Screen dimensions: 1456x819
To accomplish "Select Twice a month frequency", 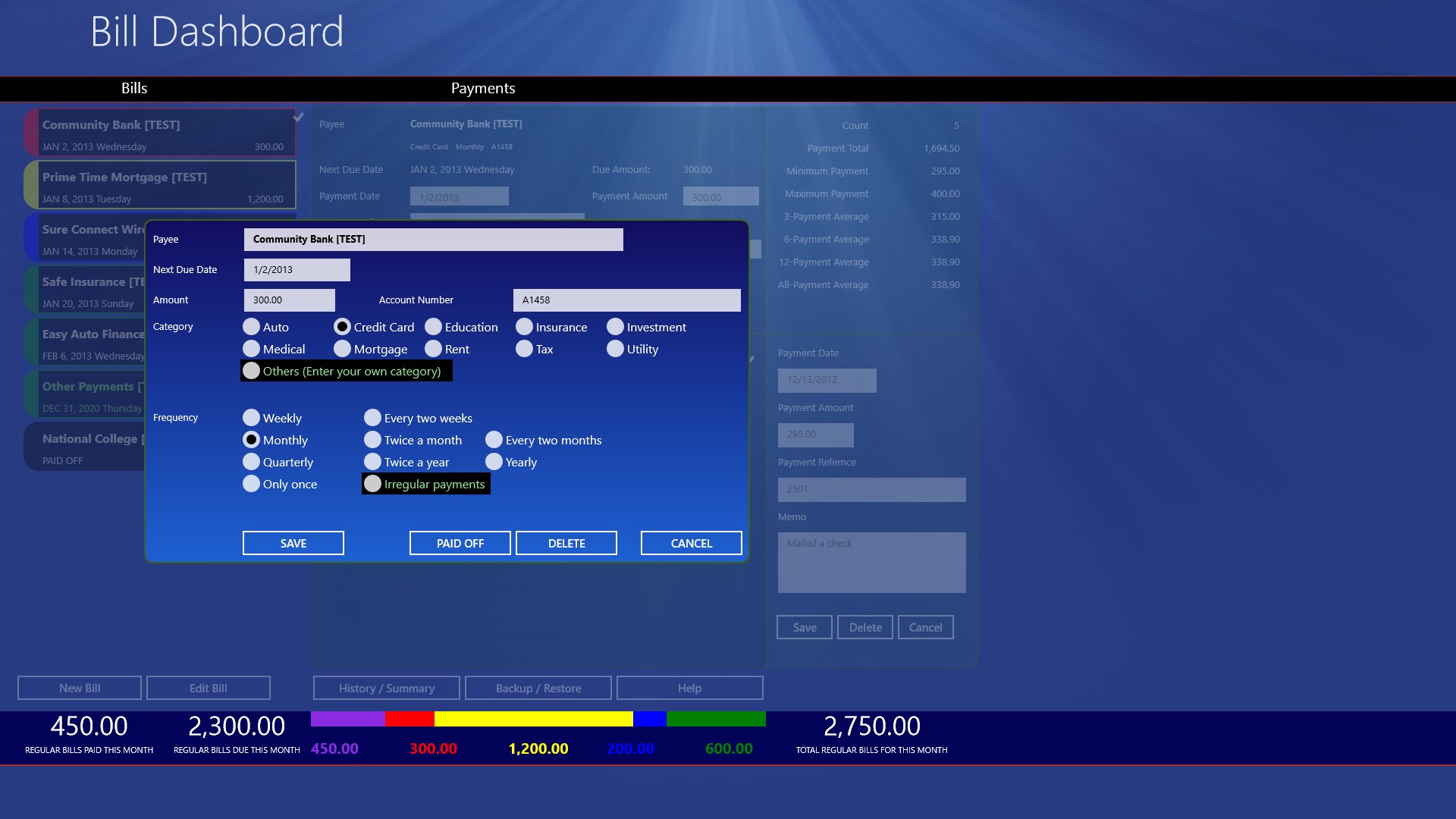I will click(x=372, y=440).
